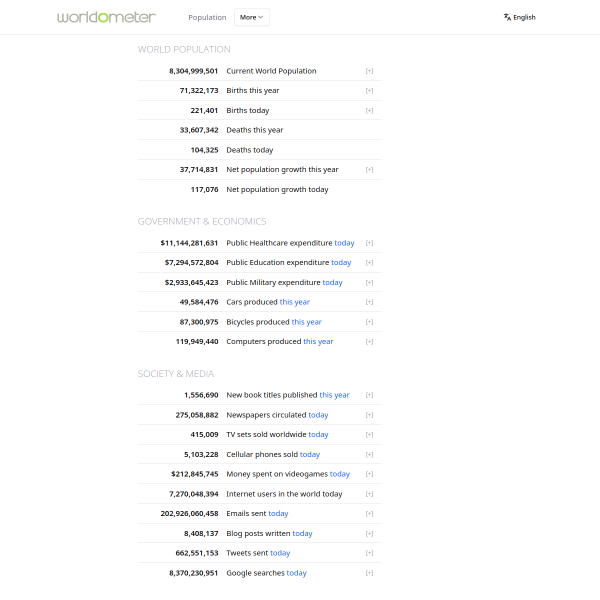Expand Cellular phones sold details
The width and height of the screenshot is (600, 600).
pyautogui.click(x=369, y=455)
